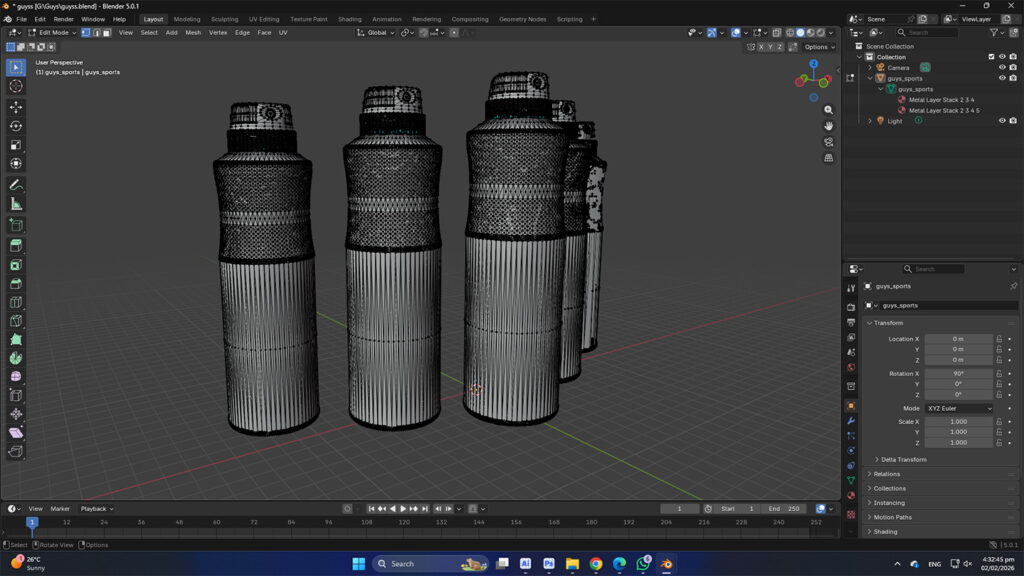Choose the Annotate pencil tool
Image resolution: width=1024 pixels, height=576 pixels.
(x=16, y=185)
